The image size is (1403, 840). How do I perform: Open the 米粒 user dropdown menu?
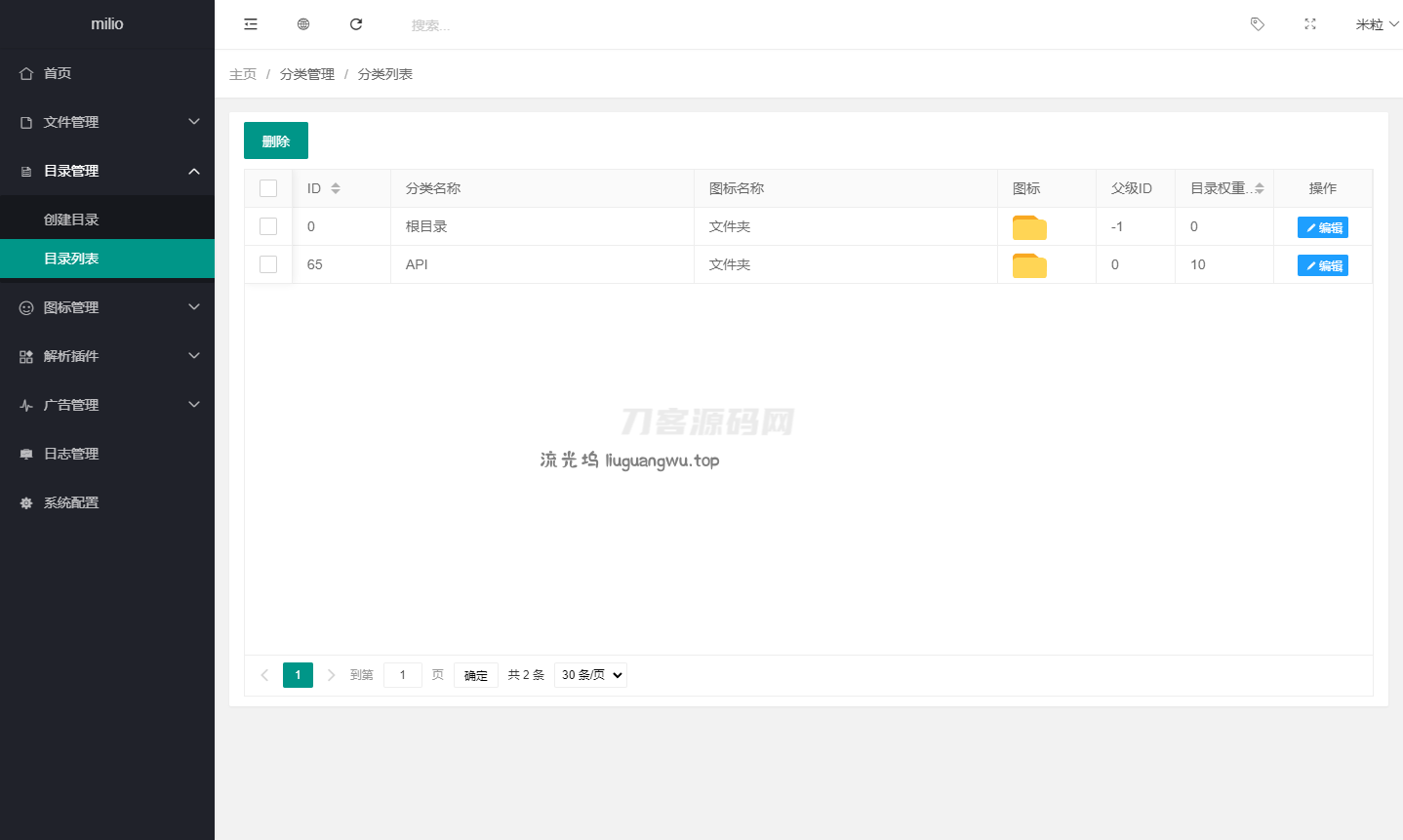coord(1376,24)
